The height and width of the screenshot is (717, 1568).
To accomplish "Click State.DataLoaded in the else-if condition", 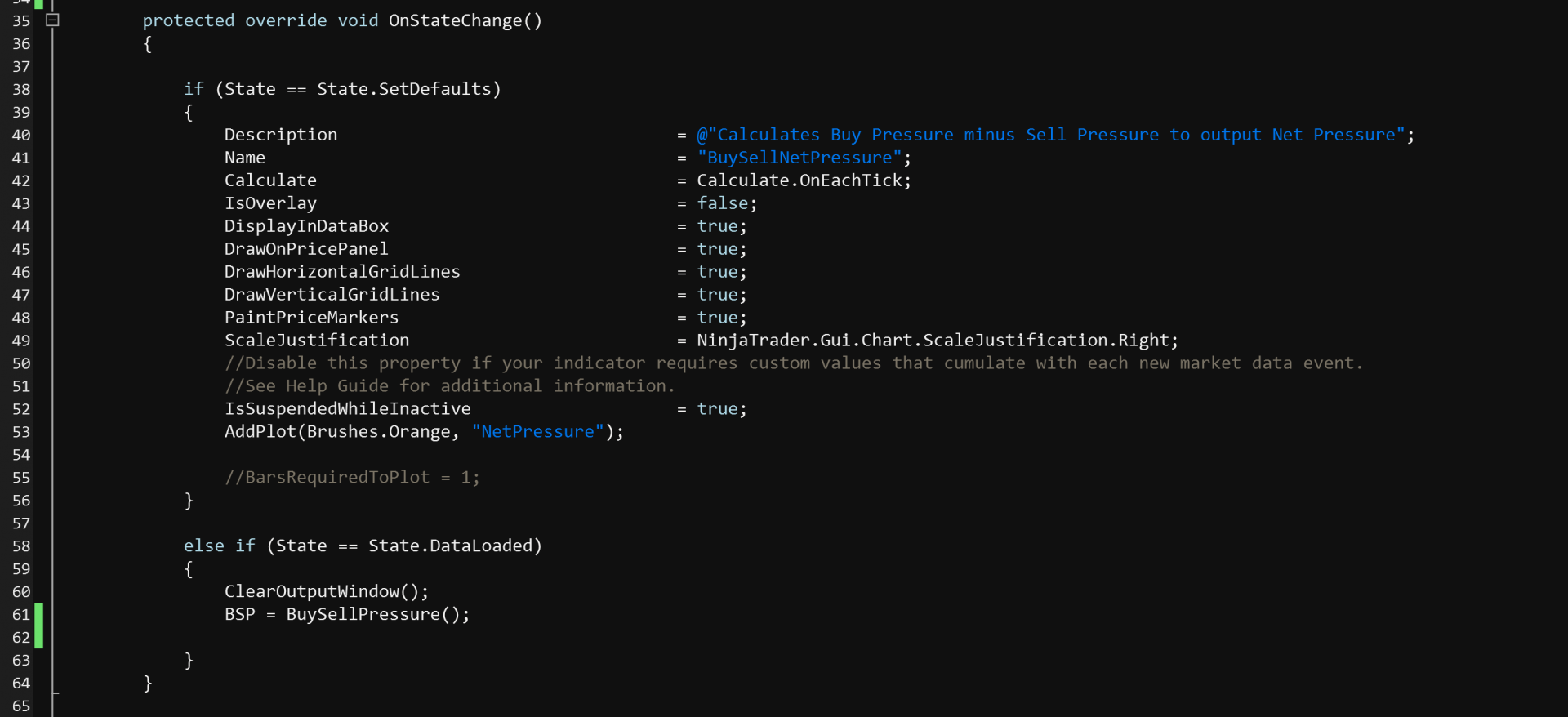I will tap(453, 546).
